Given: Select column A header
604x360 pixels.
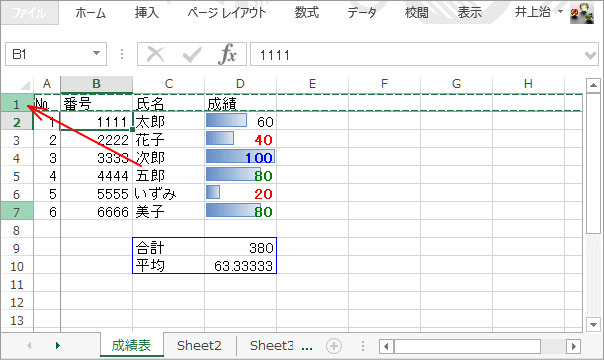Looking at the screenshot, I should pos(47,84).
